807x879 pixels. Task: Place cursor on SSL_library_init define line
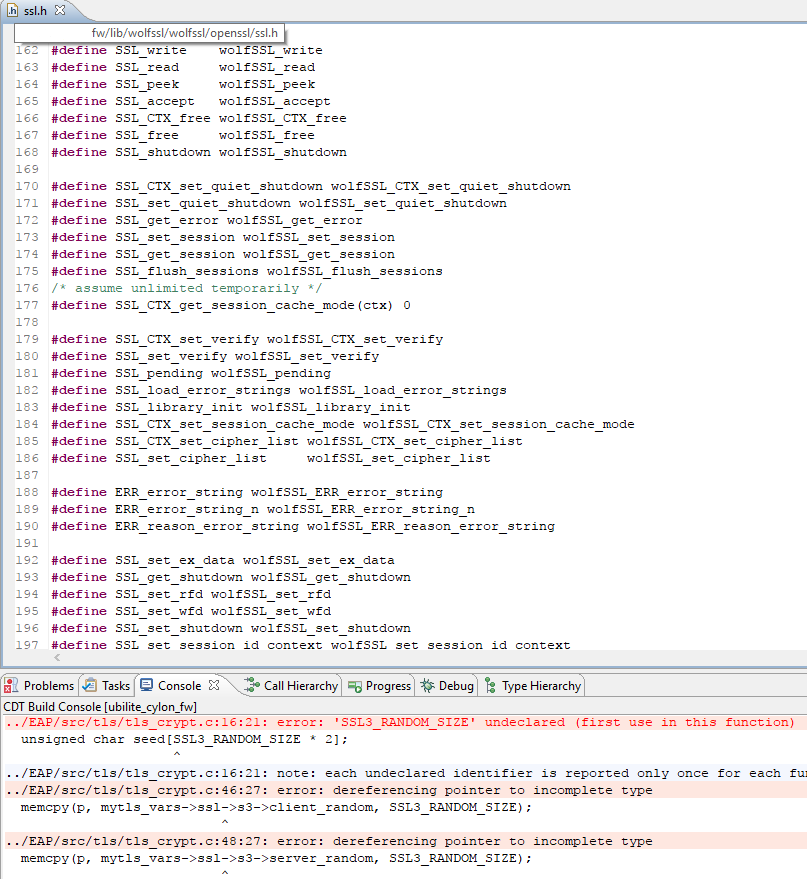[230, 407]
